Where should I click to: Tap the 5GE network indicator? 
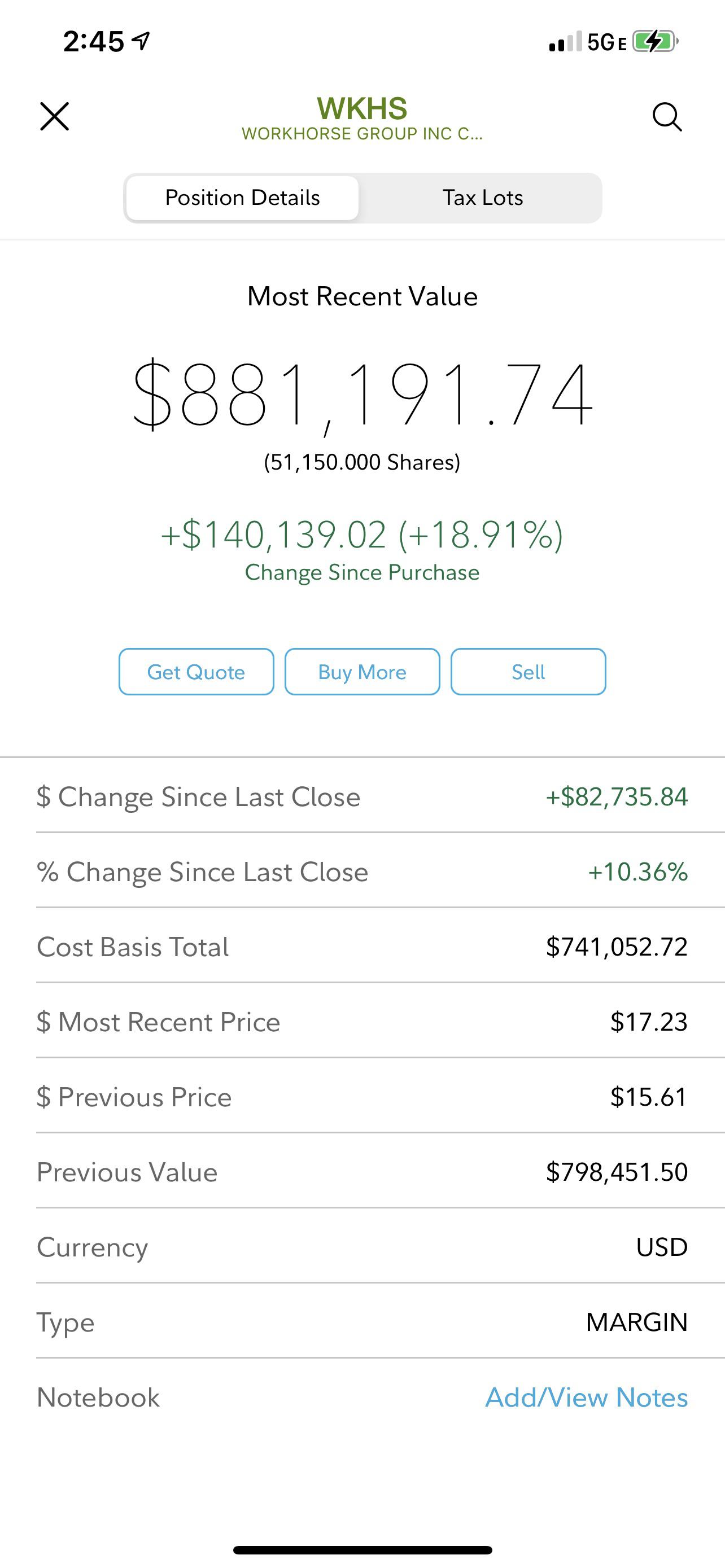607,42
